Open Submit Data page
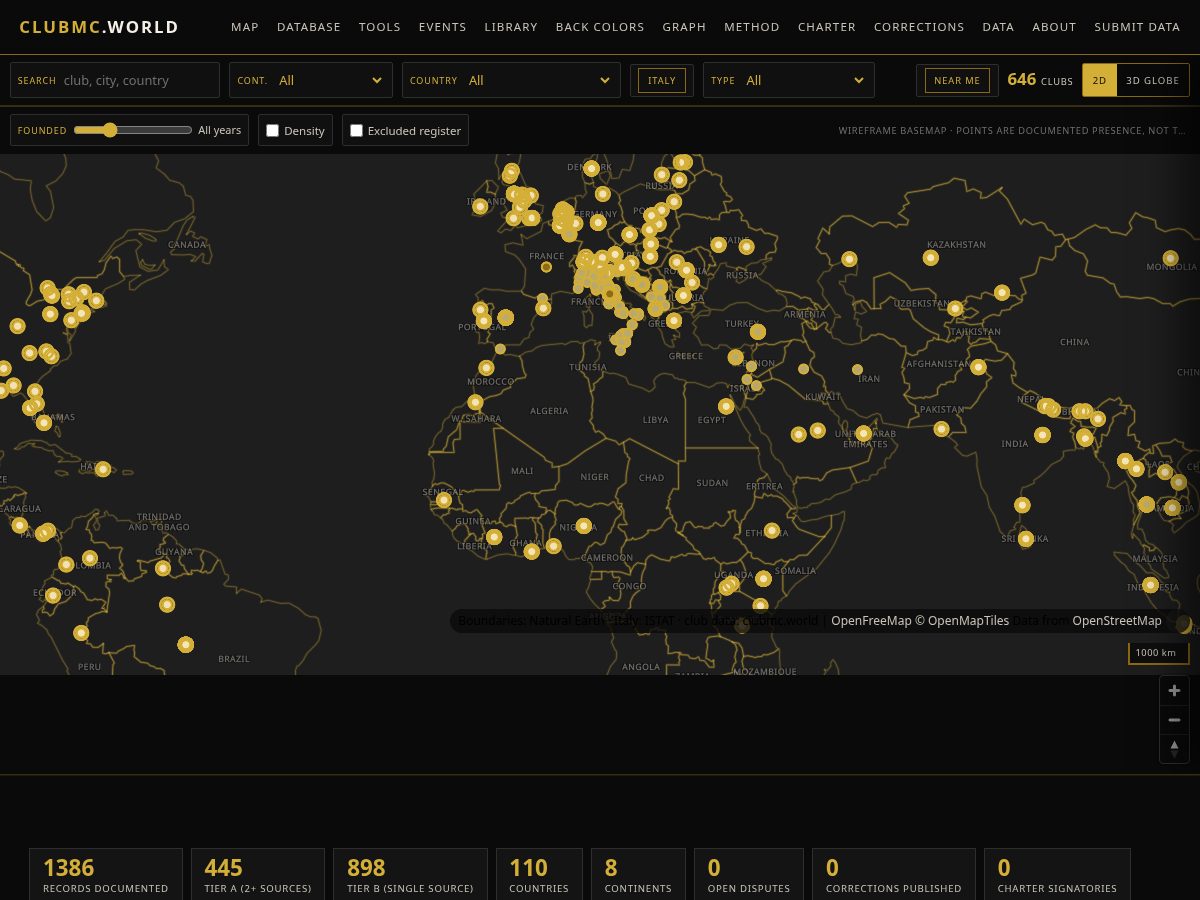This screenshot has width=1200, height=900. 1137,27
